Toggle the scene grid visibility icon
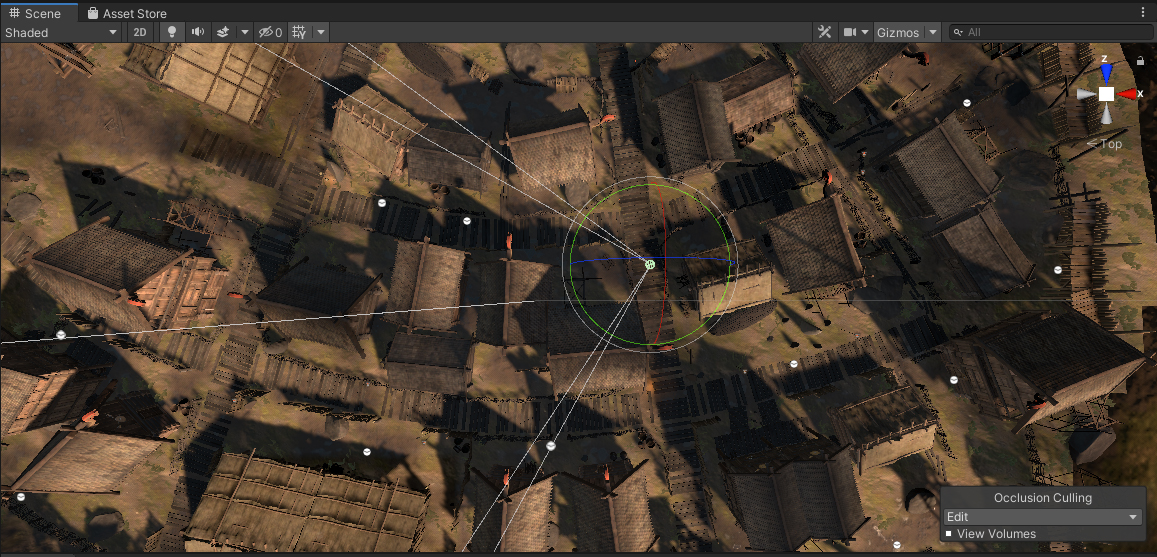The height and width of the screenshot is (557, 1157). click(x=299, y=32)
